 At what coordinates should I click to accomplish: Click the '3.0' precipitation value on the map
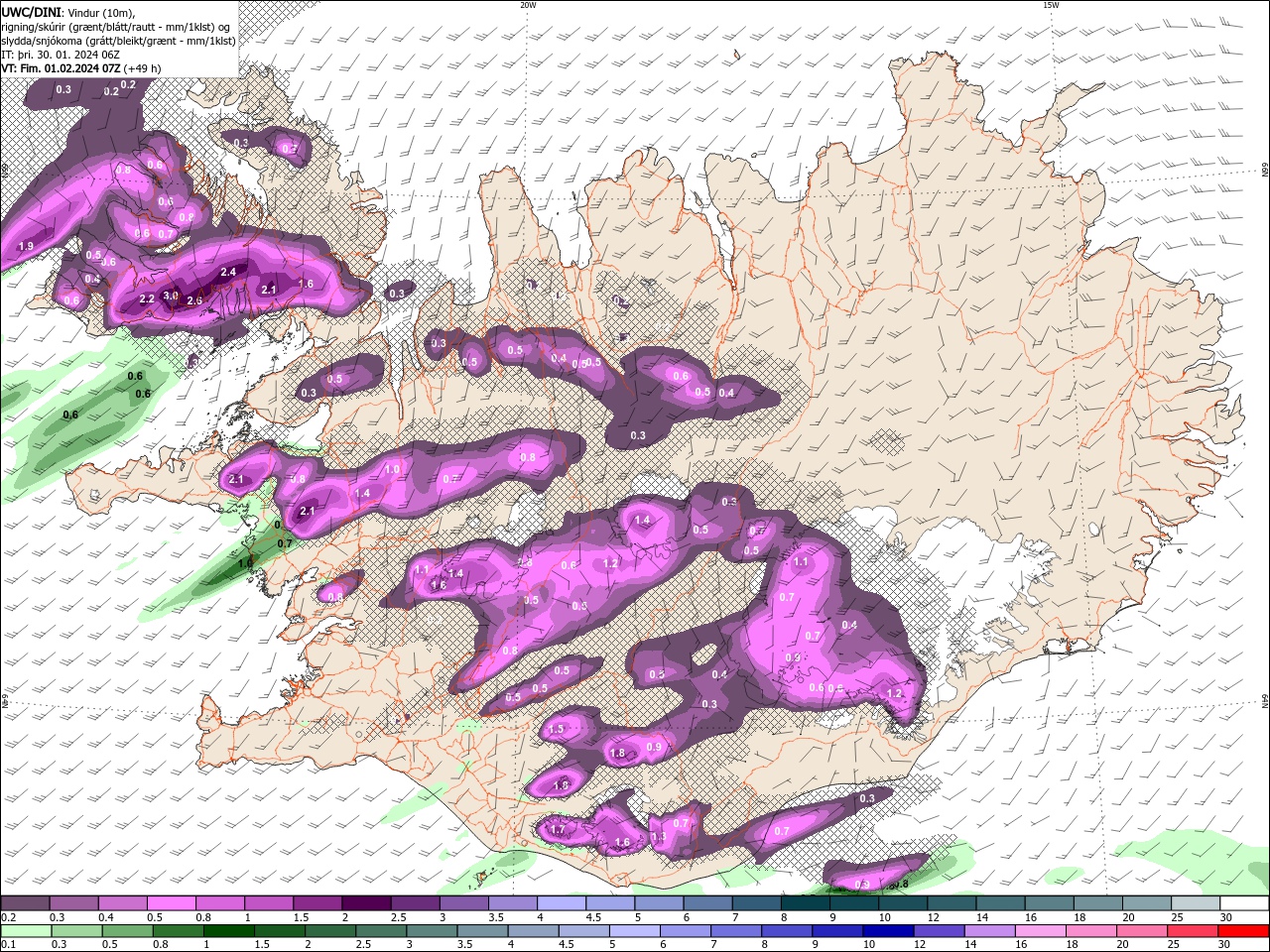click(x=171, y=296)
